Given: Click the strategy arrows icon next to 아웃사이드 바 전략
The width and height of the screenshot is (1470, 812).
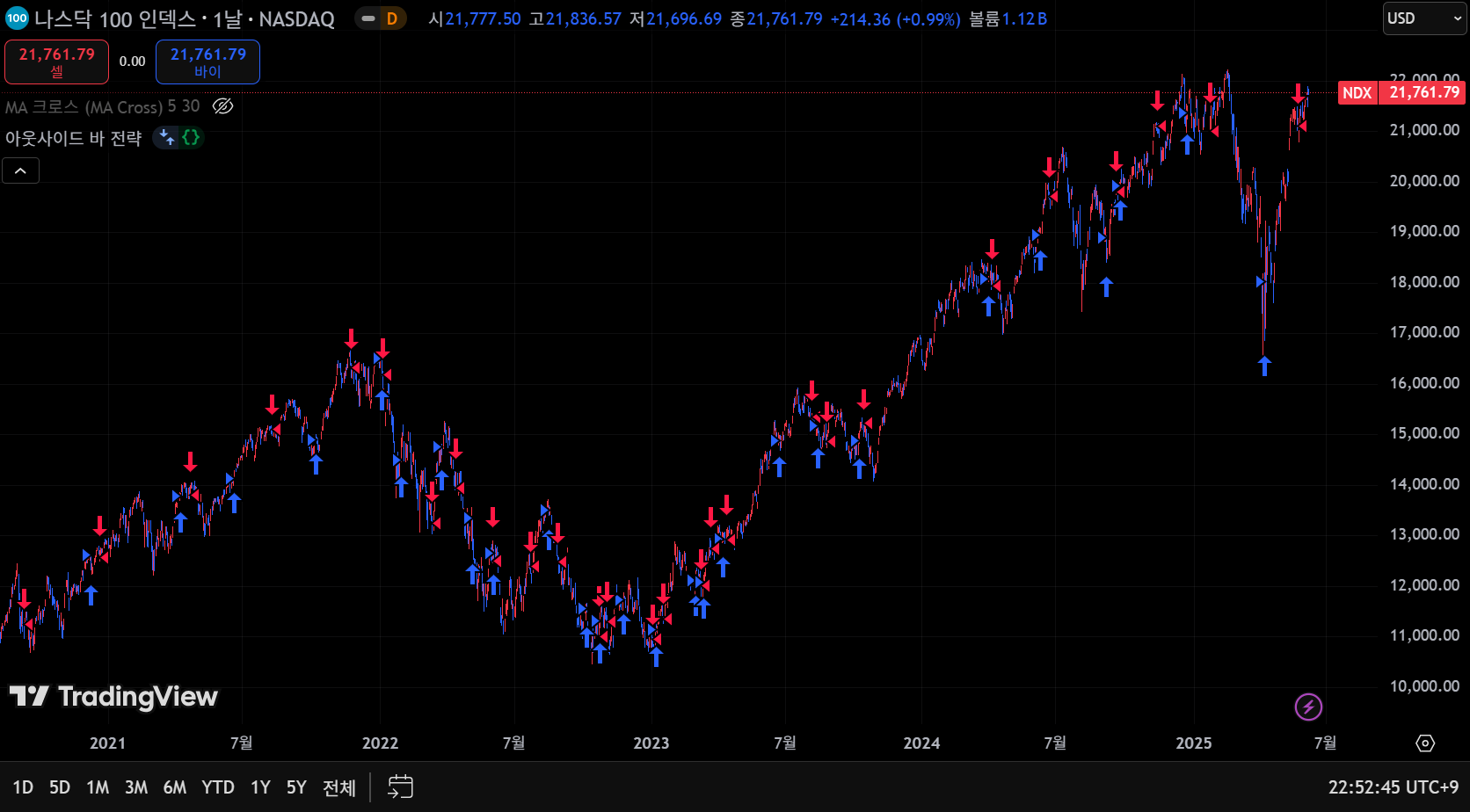Looking at the screenshot, I should (x=166, y=137).
